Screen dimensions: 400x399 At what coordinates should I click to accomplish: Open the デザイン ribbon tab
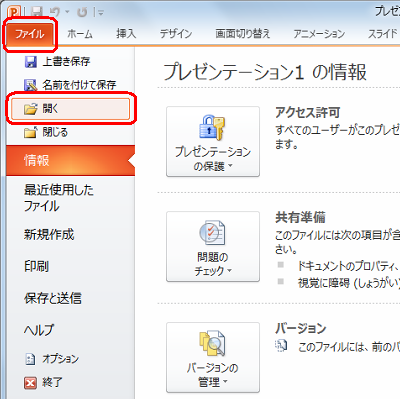[176, 34]
